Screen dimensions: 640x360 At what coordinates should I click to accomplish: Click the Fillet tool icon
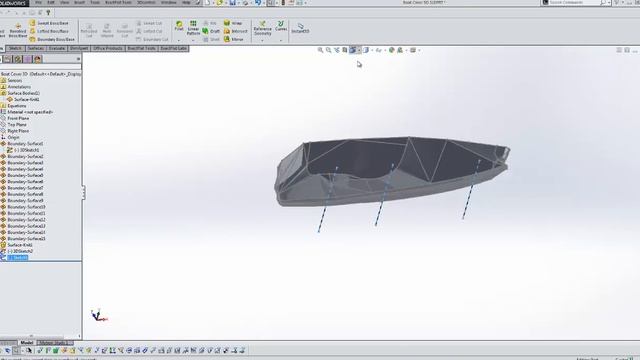coord(179,26)
